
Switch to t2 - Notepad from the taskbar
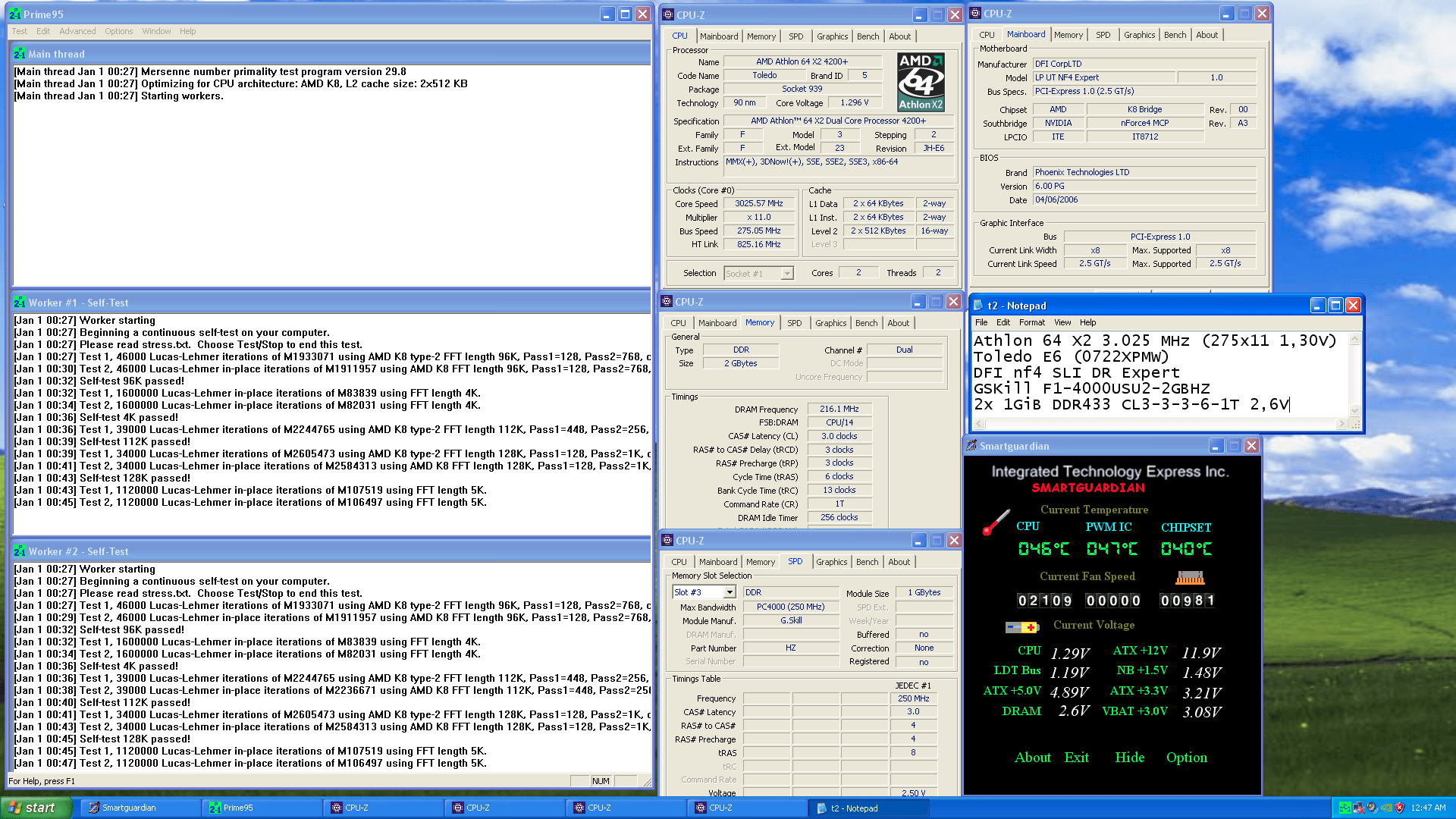[868, 808]
